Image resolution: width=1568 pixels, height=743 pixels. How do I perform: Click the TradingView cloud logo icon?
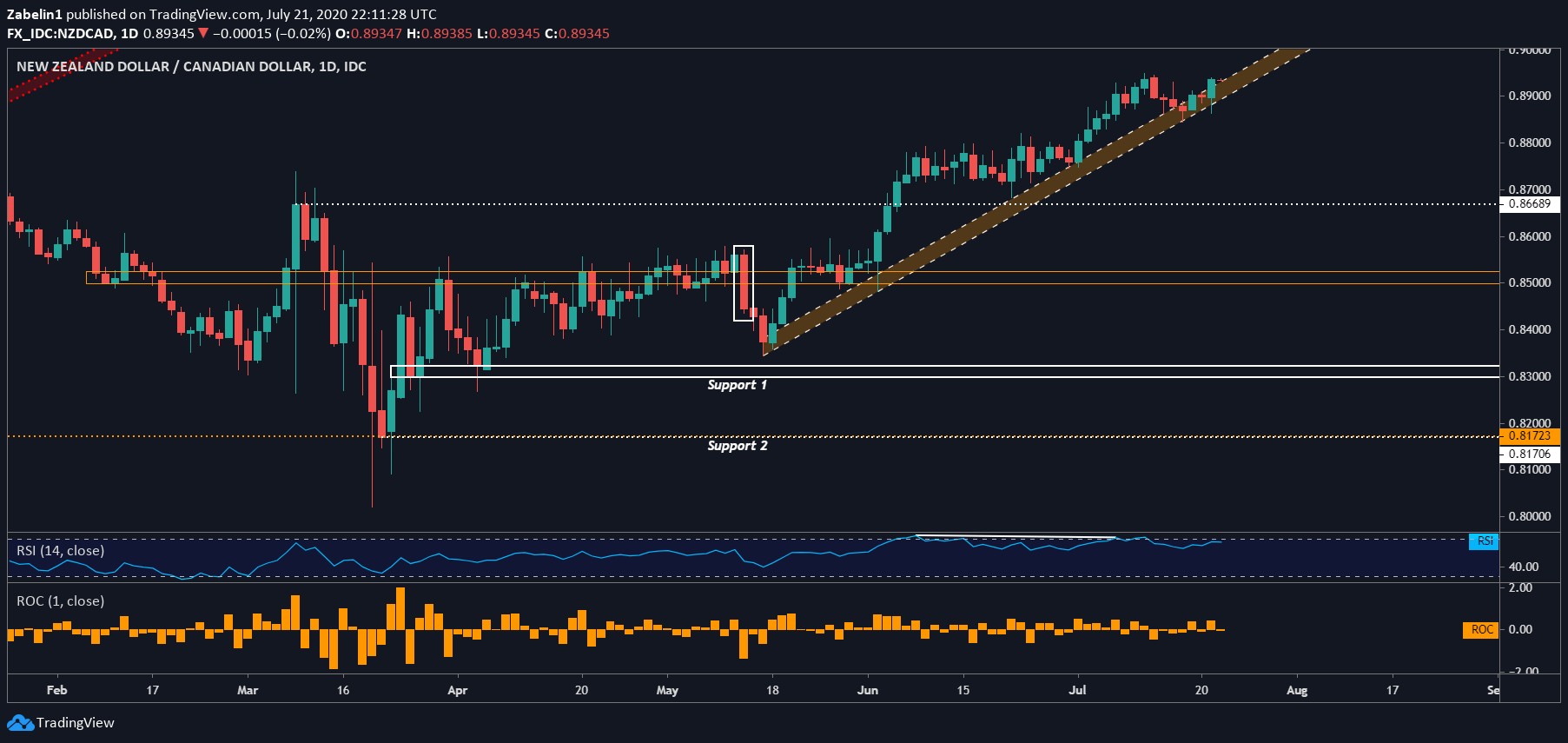[x=20, y=723]
